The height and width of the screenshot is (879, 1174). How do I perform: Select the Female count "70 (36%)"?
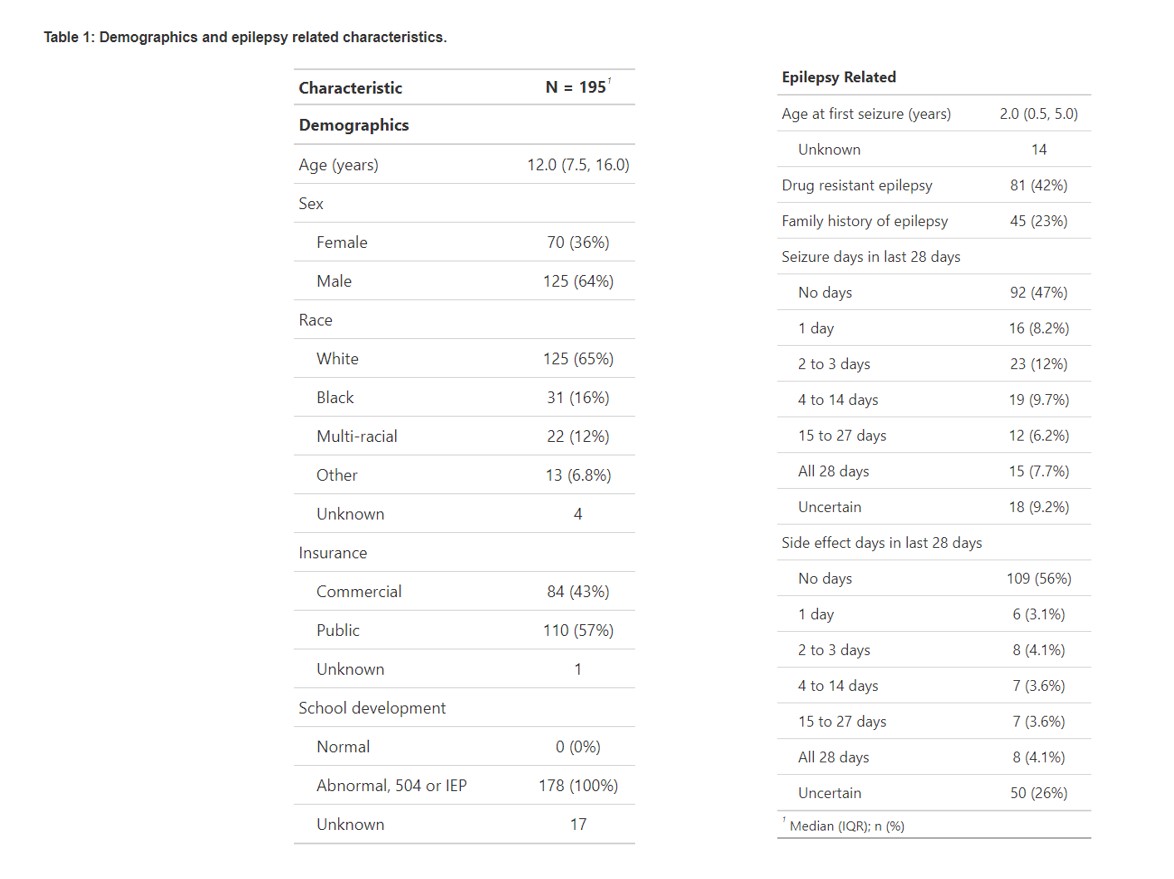[577, 243]
